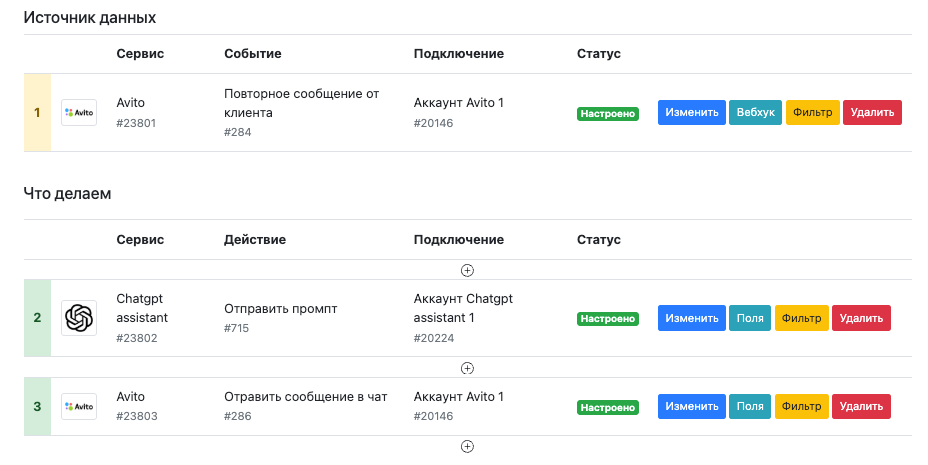Click Удалить on the Chatgpt assistant step
This screenshot has height=465, width=928.
coord(861,318)
